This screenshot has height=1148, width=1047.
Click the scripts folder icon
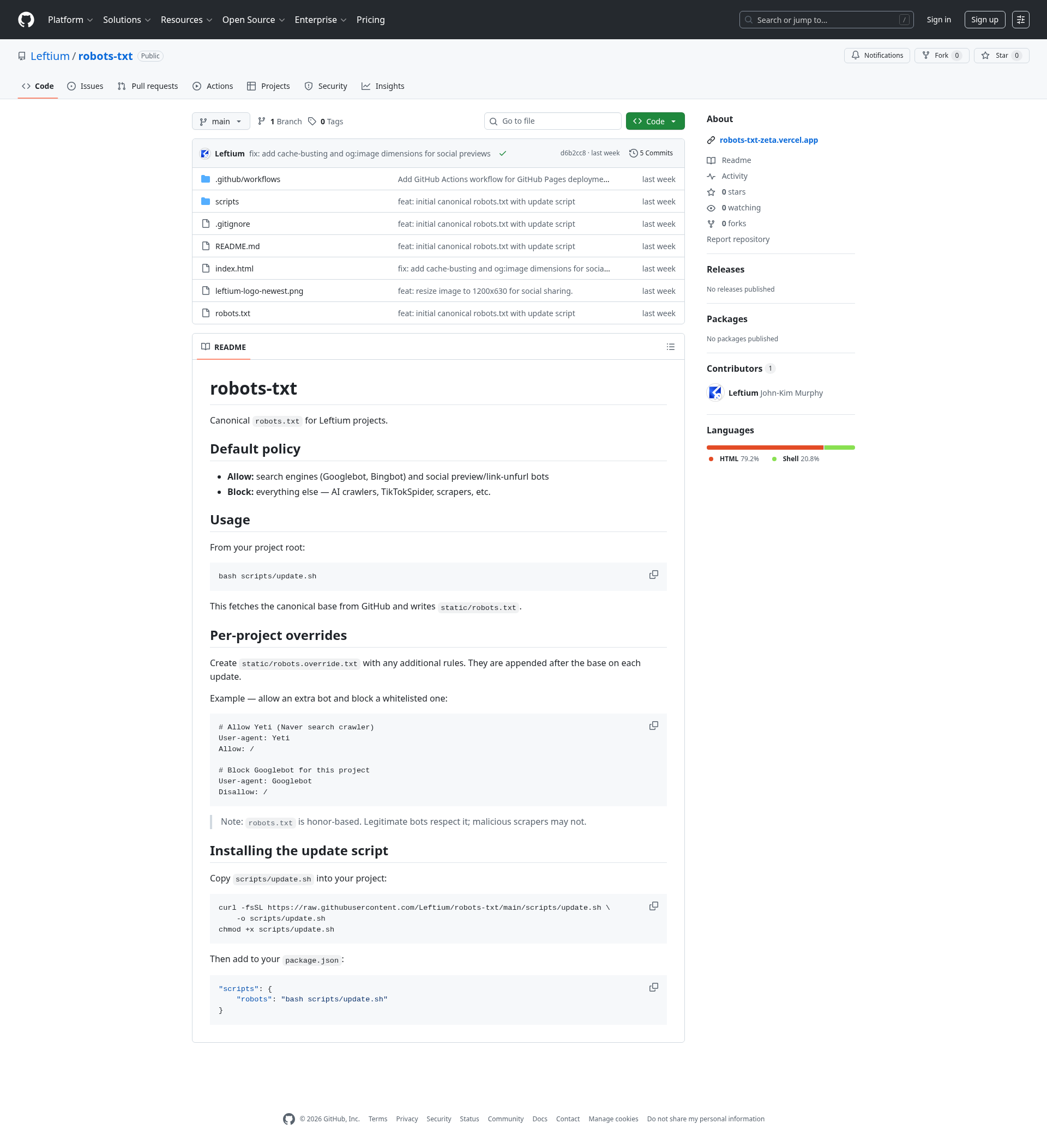click(x=206, y=202)
